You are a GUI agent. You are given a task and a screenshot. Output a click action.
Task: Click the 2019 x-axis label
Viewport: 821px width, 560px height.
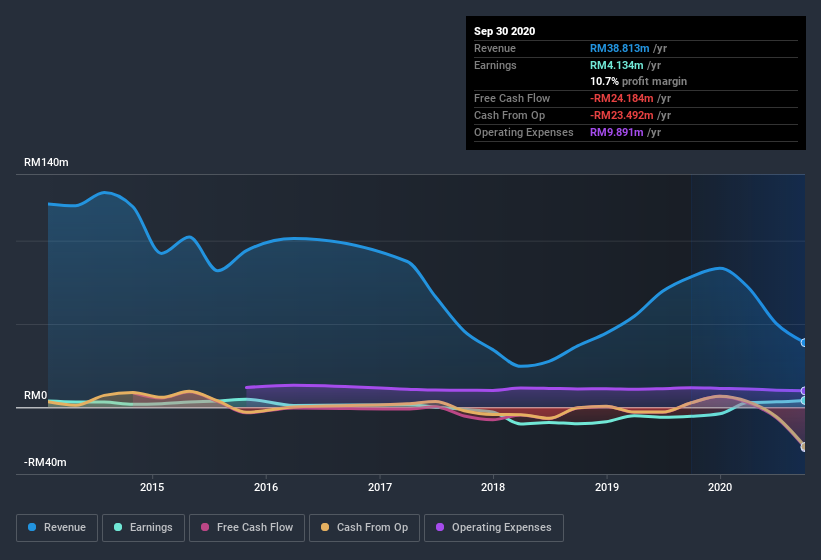[607, 487]
